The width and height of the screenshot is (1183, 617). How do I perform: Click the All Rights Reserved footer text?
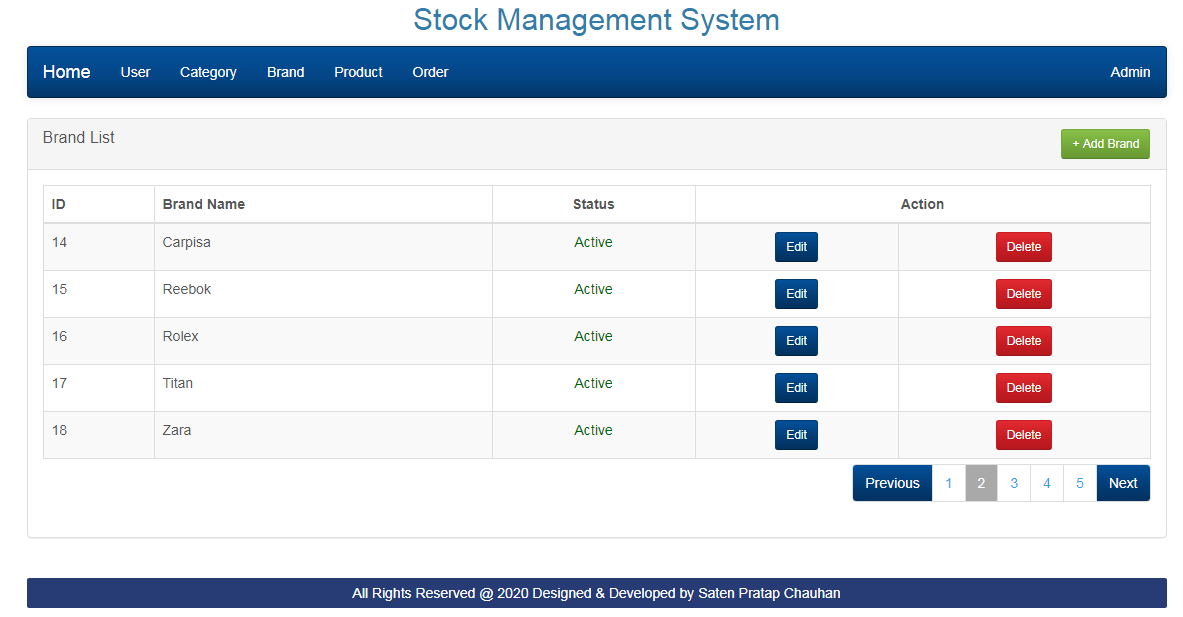[596, 593]
